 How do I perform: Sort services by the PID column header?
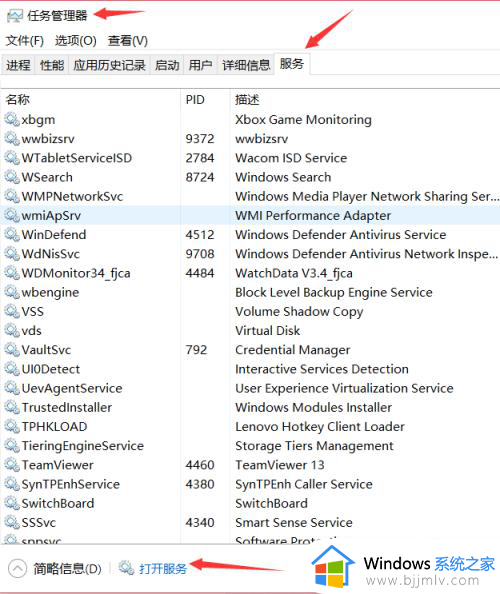205,100
